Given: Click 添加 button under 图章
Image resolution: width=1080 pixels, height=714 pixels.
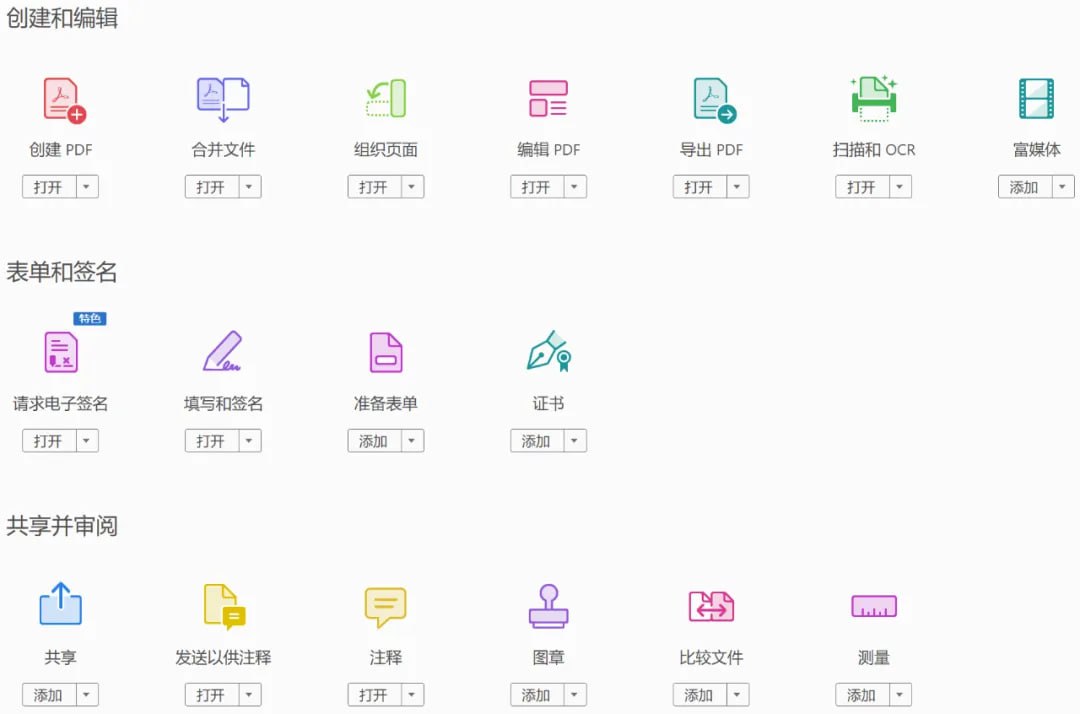Looking at the screenshot, I should click(x=537, y=695).
